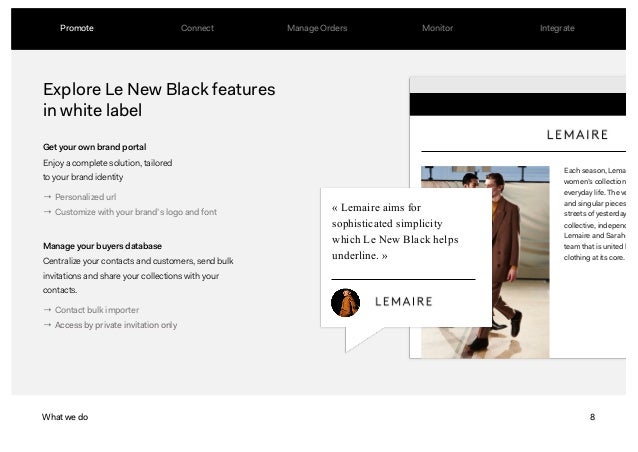Click the 'Contact bulk importer' item
The image size is (638, 452).
click(97, 310)
